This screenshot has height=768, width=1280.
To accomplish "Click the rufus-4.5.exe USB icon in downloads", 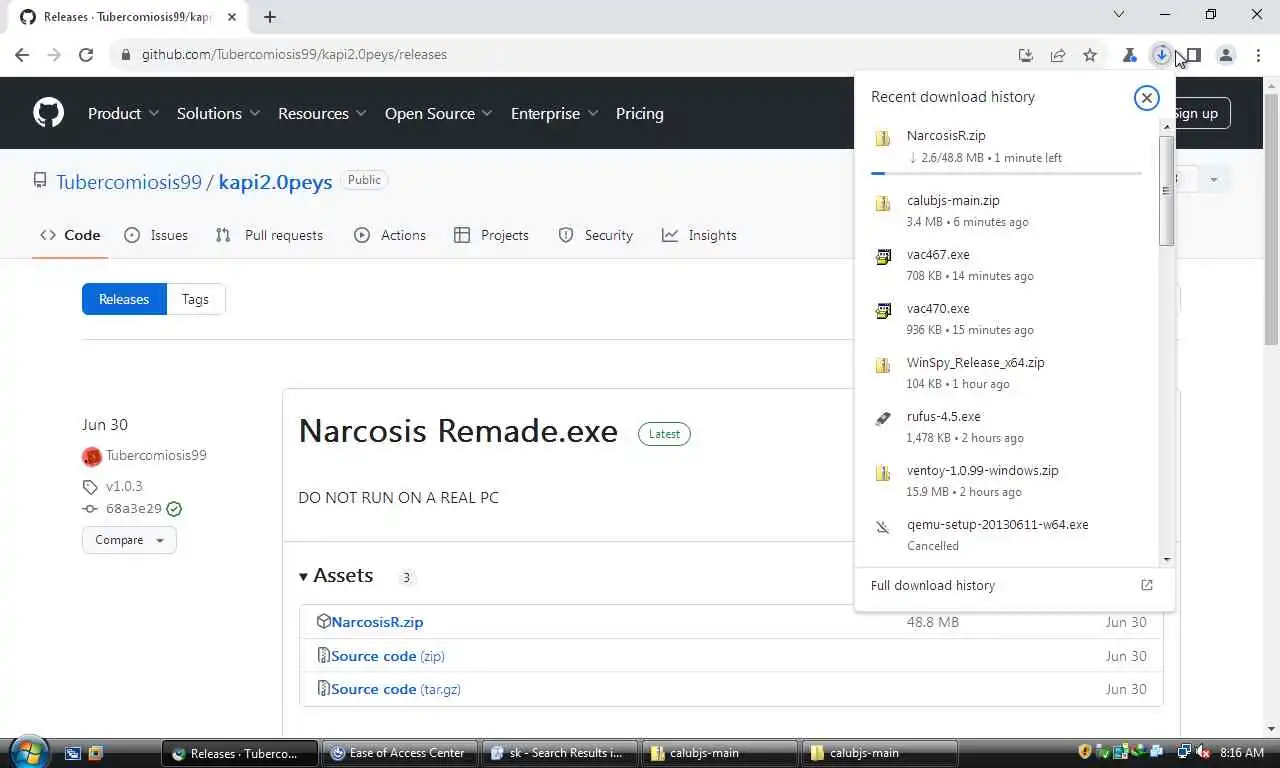I will pyautogui.click(x=883, y=419).
